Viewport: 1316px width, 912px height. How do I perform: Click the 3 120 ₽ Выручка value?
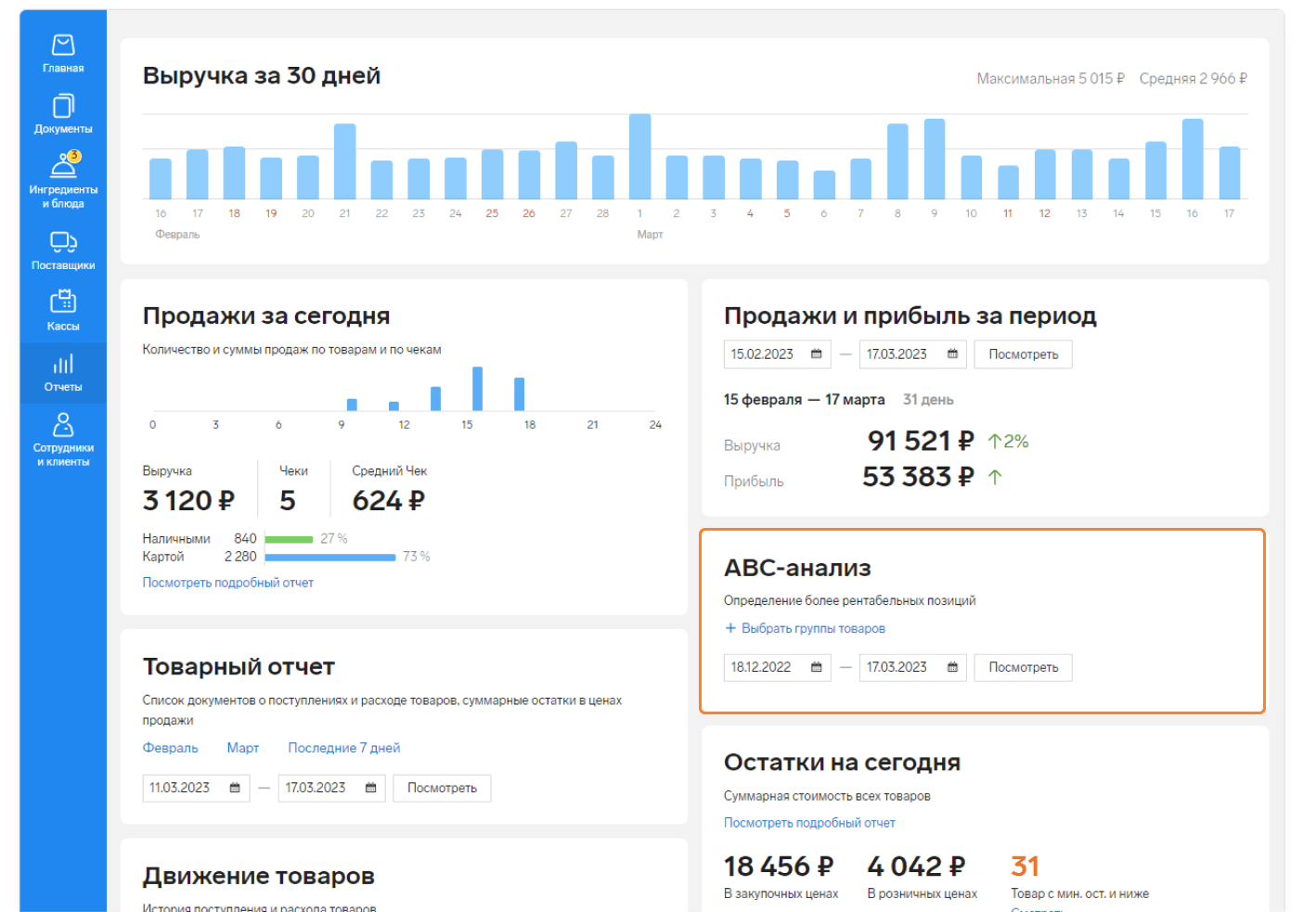coord(188,501)
